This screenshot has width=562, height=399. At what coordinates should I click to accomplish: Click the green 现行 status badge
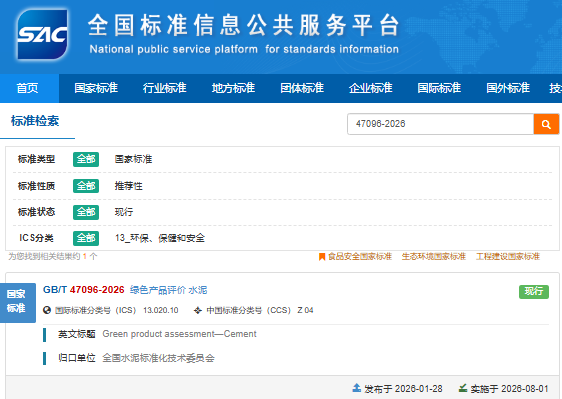coord(534,291)
